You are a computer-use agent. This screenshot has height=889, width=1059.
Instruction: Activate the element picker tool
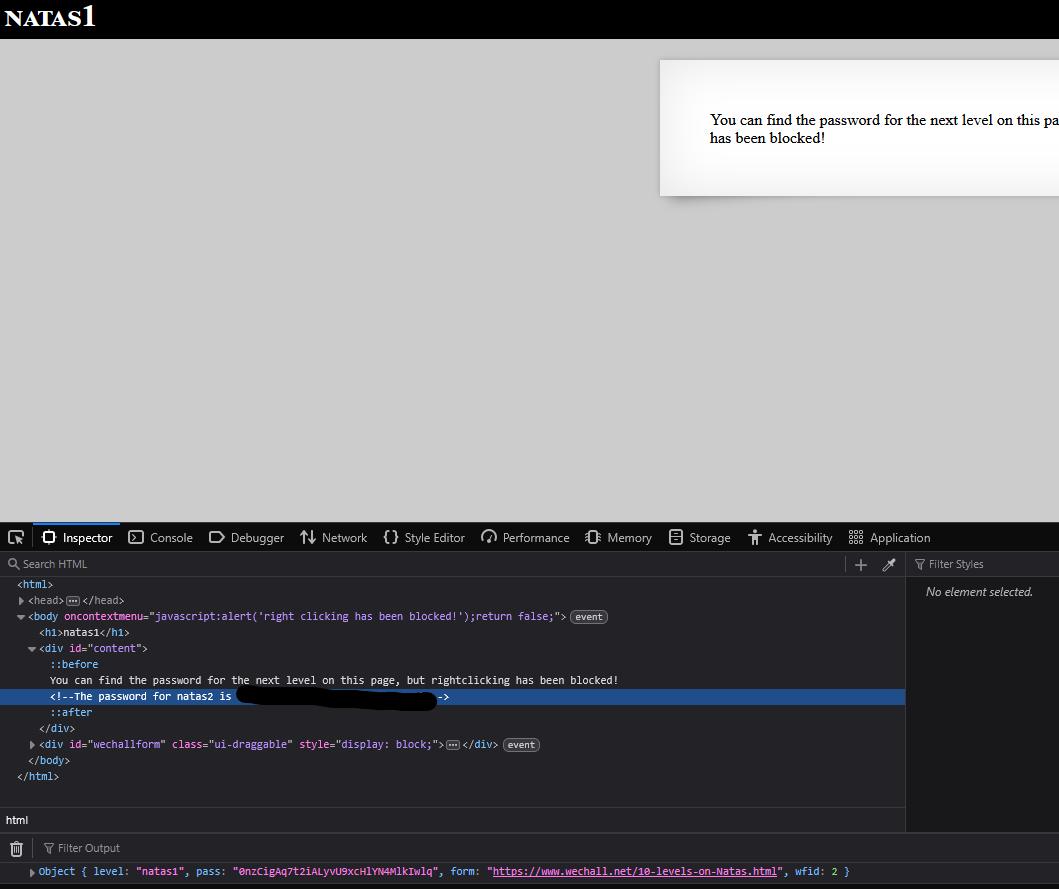click(16, 538)
